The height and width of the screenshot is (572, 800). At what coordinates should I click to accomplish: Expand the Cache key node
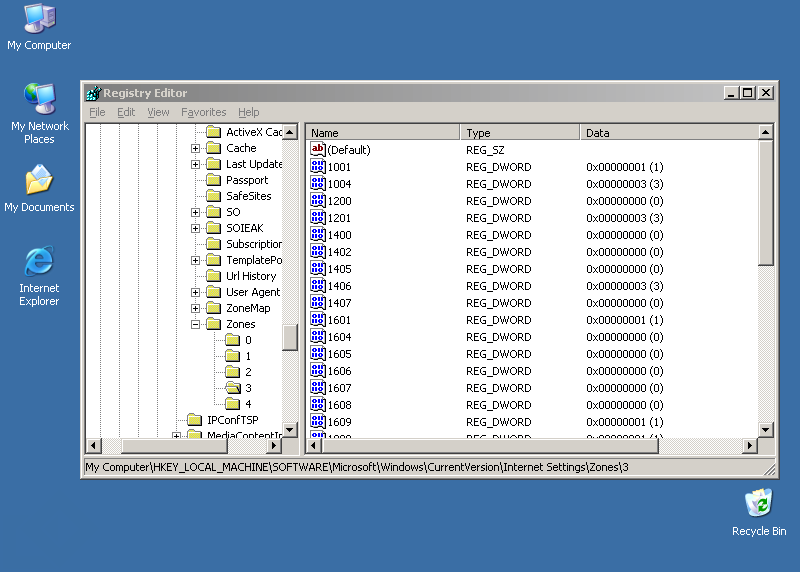point(195,148)
